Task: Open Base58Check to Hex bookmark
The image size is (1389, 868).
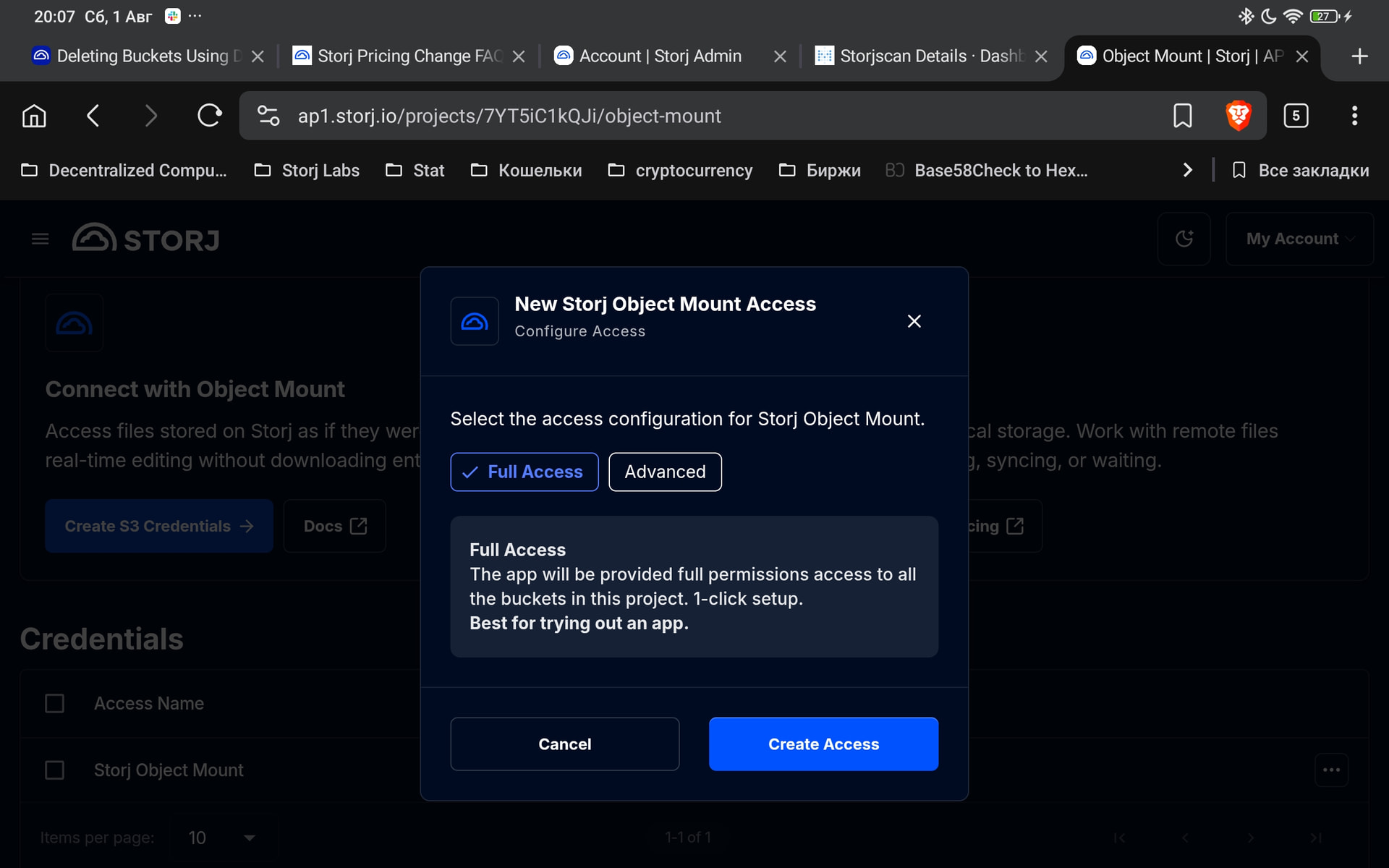Action: 987,170
